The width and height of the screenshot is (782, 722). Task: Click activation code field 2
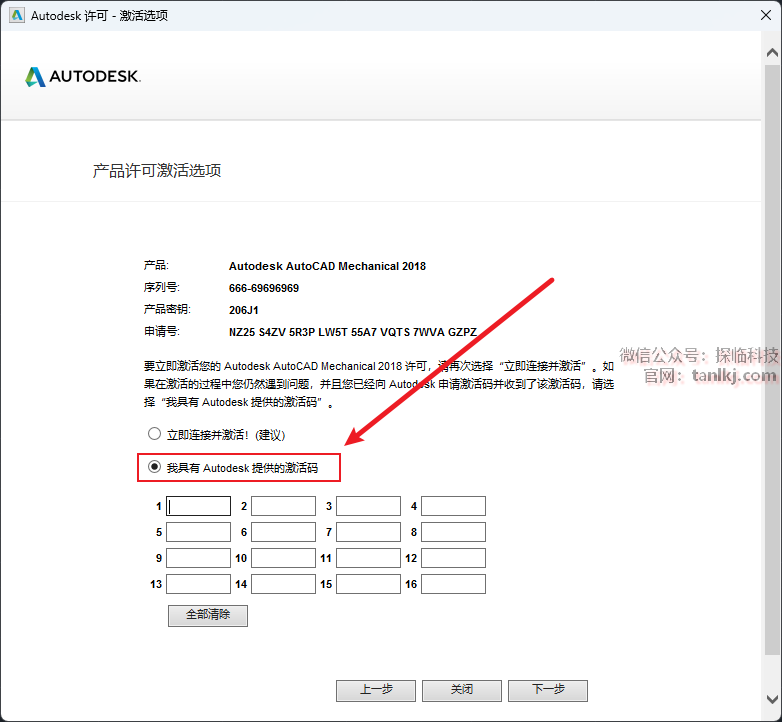[283, 506]
